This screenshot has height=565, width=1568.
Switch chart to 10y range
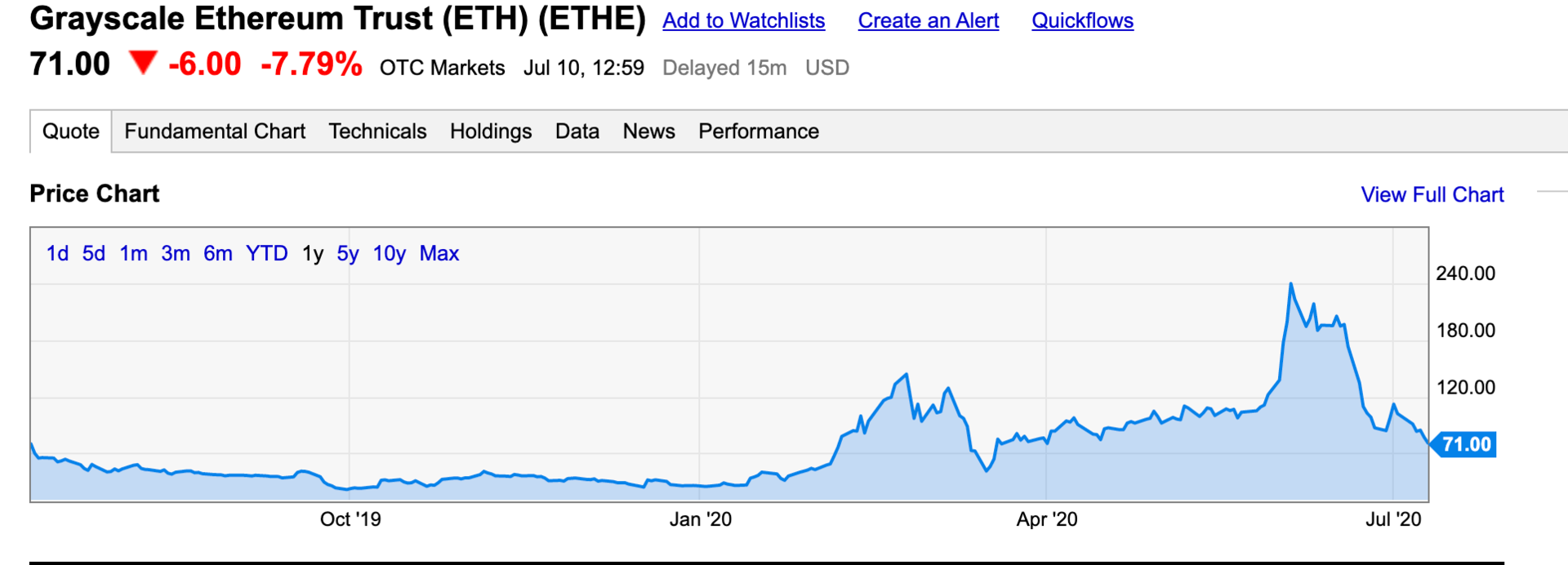tap(389, 254)
